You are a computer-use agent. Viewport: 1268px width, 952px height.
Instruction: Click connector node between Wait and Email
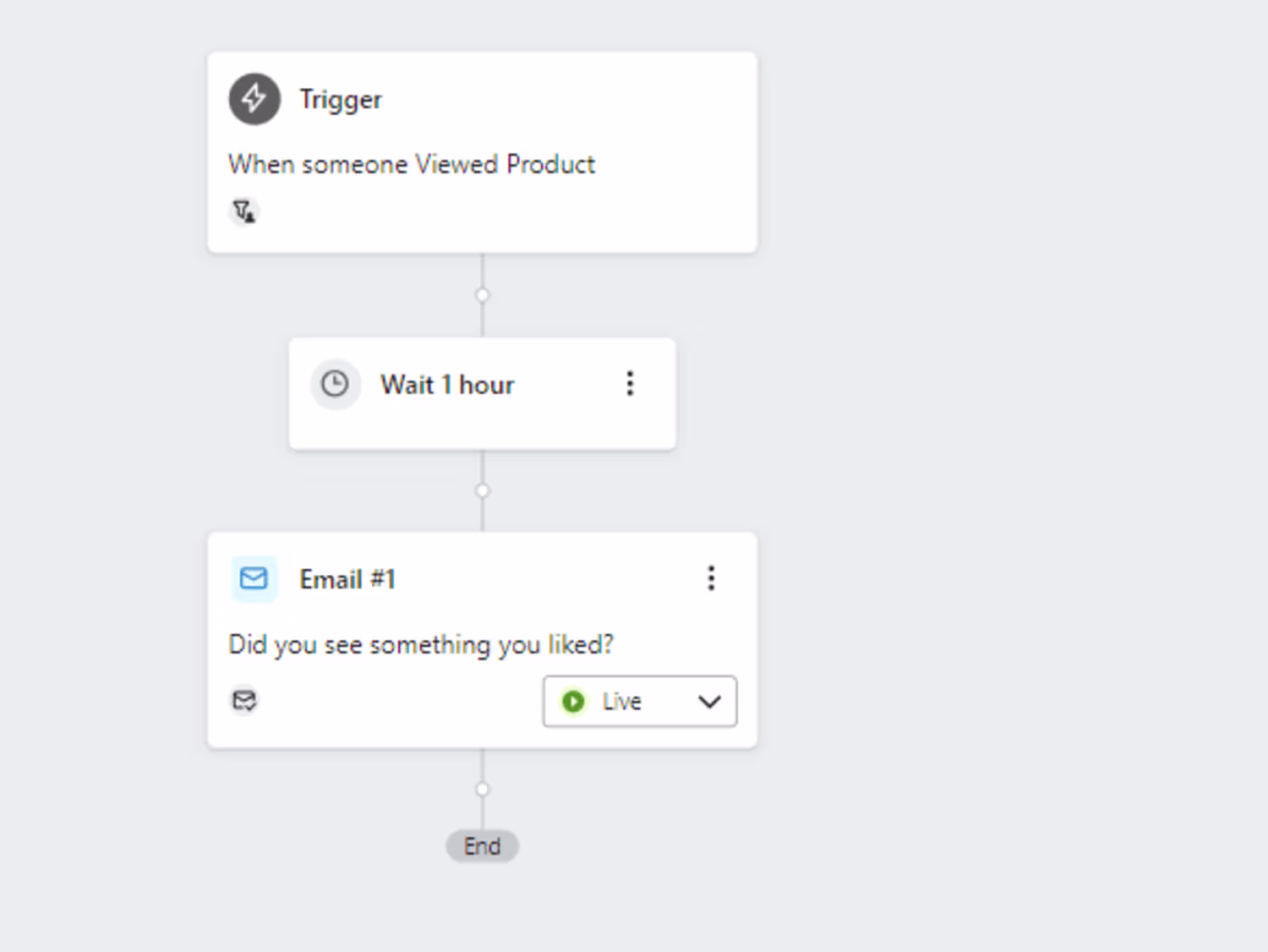pyautogui.click(x=482, y=490)
